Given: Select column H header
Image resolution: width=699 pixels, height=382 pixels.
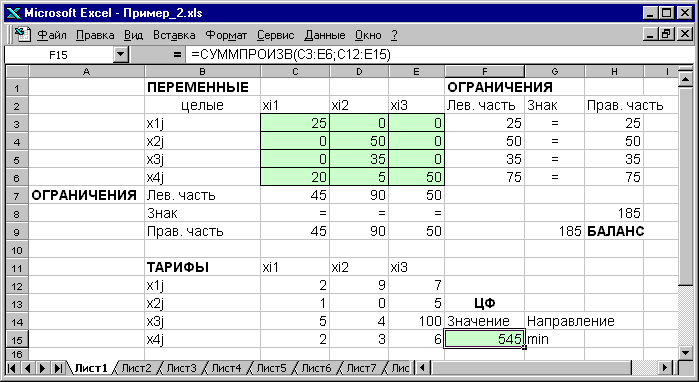Looking at the screenshot, I should [614, 71].
